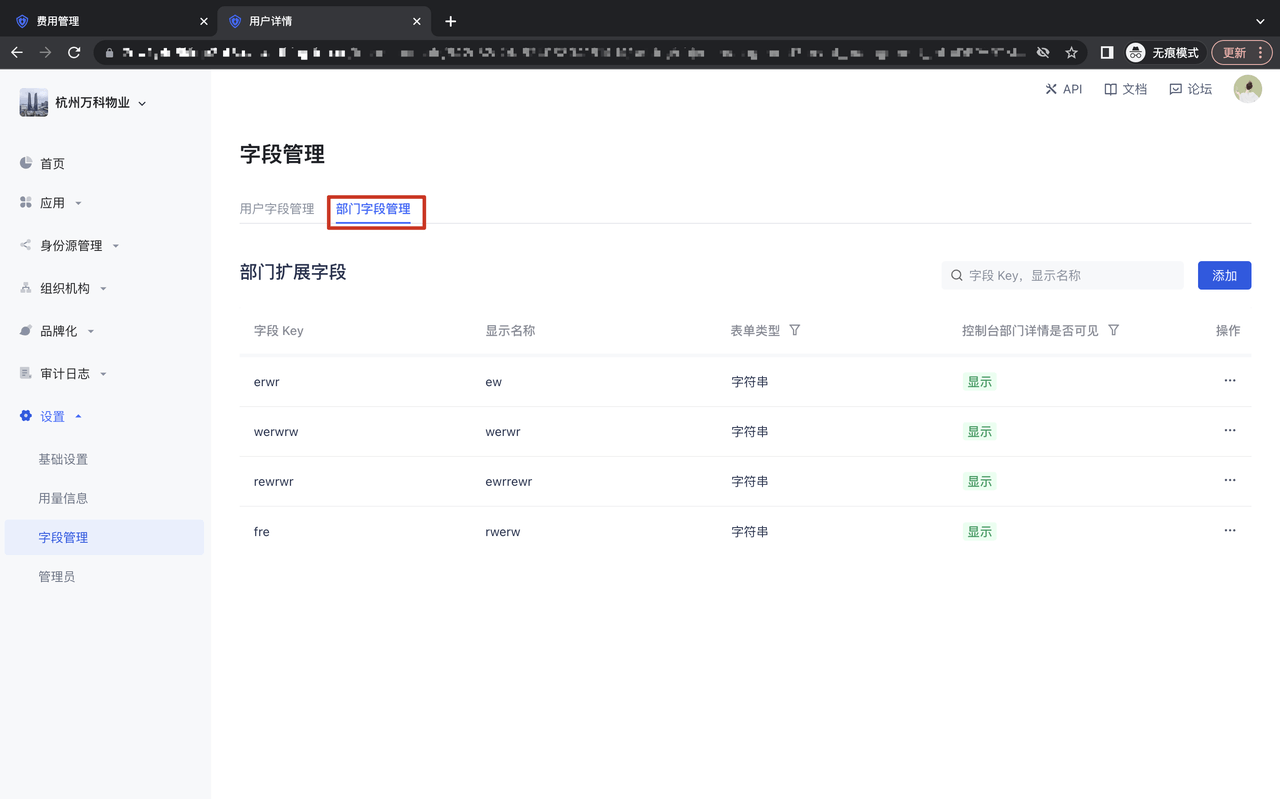Reload the page with browser refresh icon
The image size is (1280, 799).
coord(74,52)
